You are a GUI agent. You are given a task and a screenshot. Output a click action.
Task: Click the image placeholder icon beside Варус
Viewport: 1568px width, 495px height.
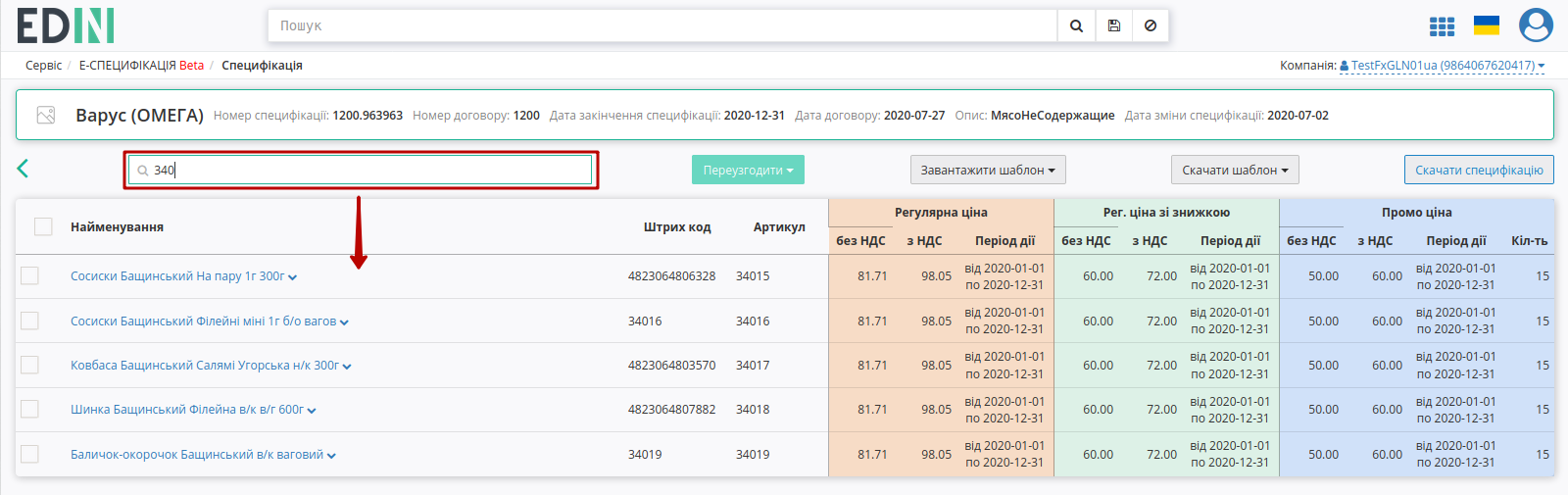click(46, 115)
